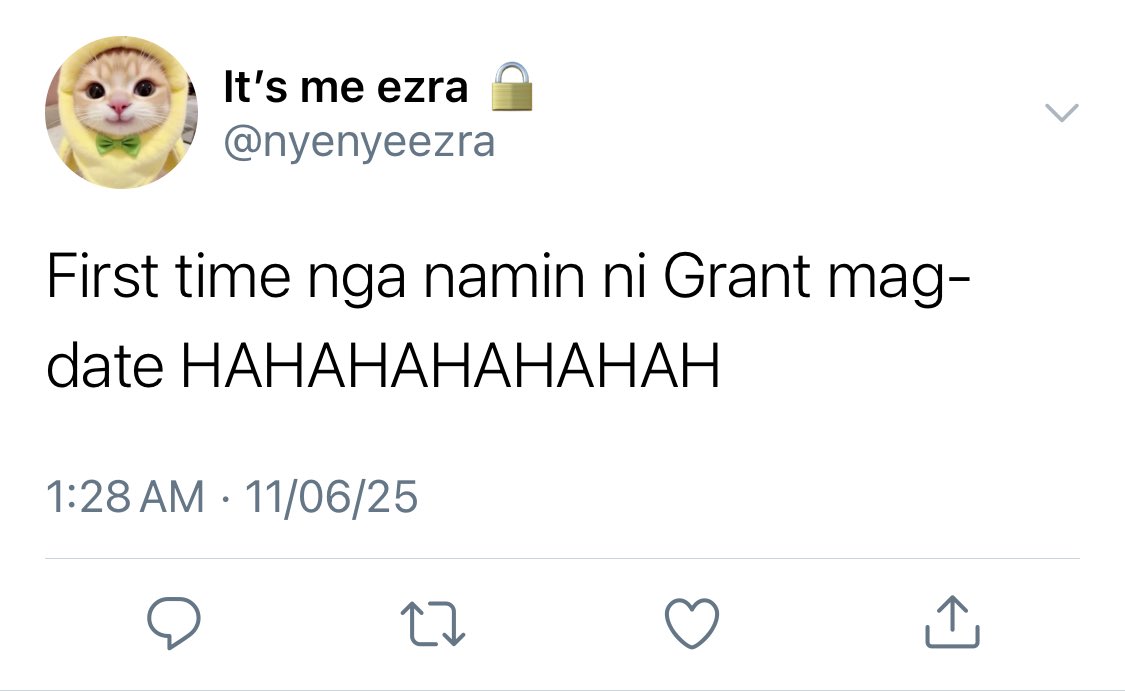Viewport: 1125px width, 691px height.
Task: Tap the padlock protected-account icon
Action: (512, 86)
